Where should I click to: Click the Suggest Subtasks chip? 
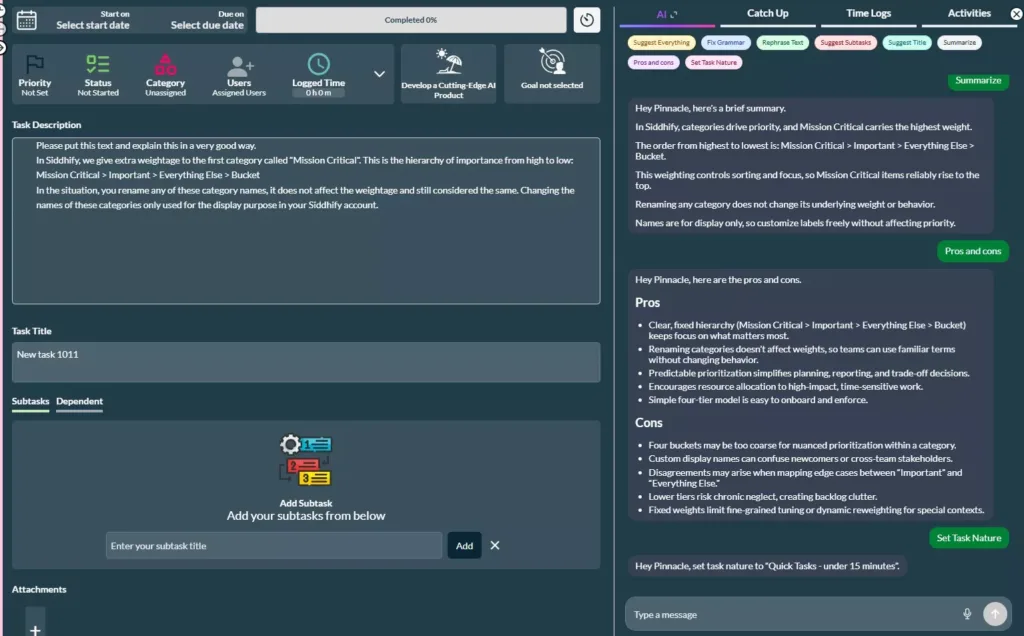pyautogui.click(x=846, y=42)
